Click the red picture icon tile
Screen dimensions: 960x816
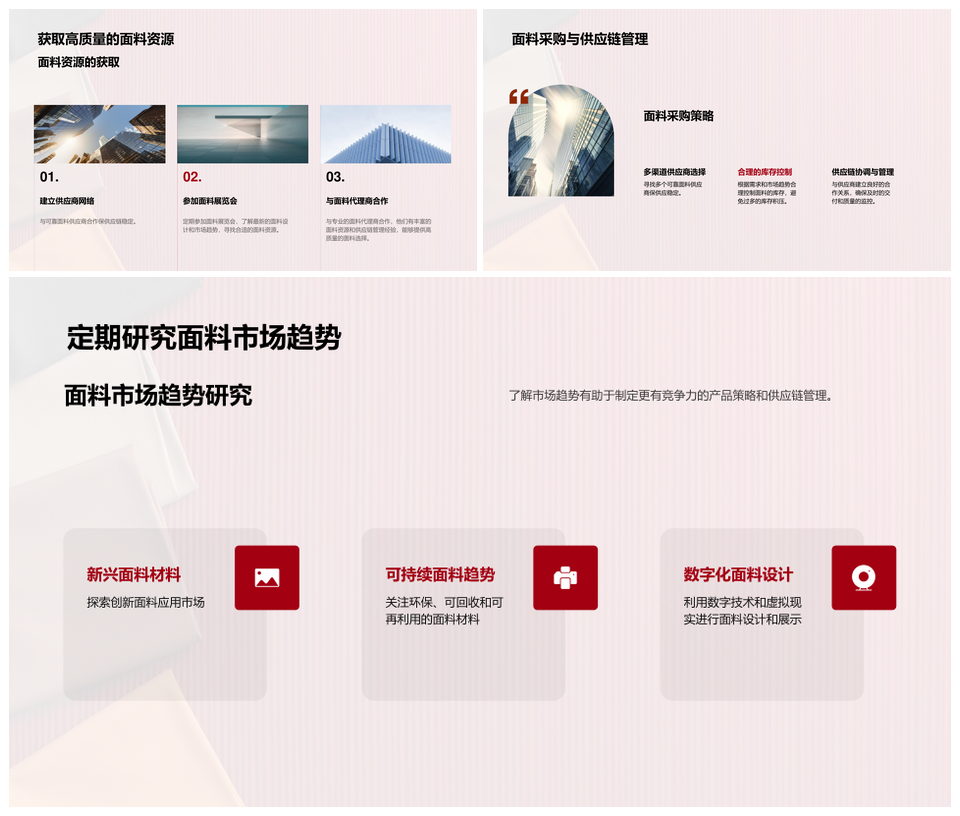tap(267, 577)
